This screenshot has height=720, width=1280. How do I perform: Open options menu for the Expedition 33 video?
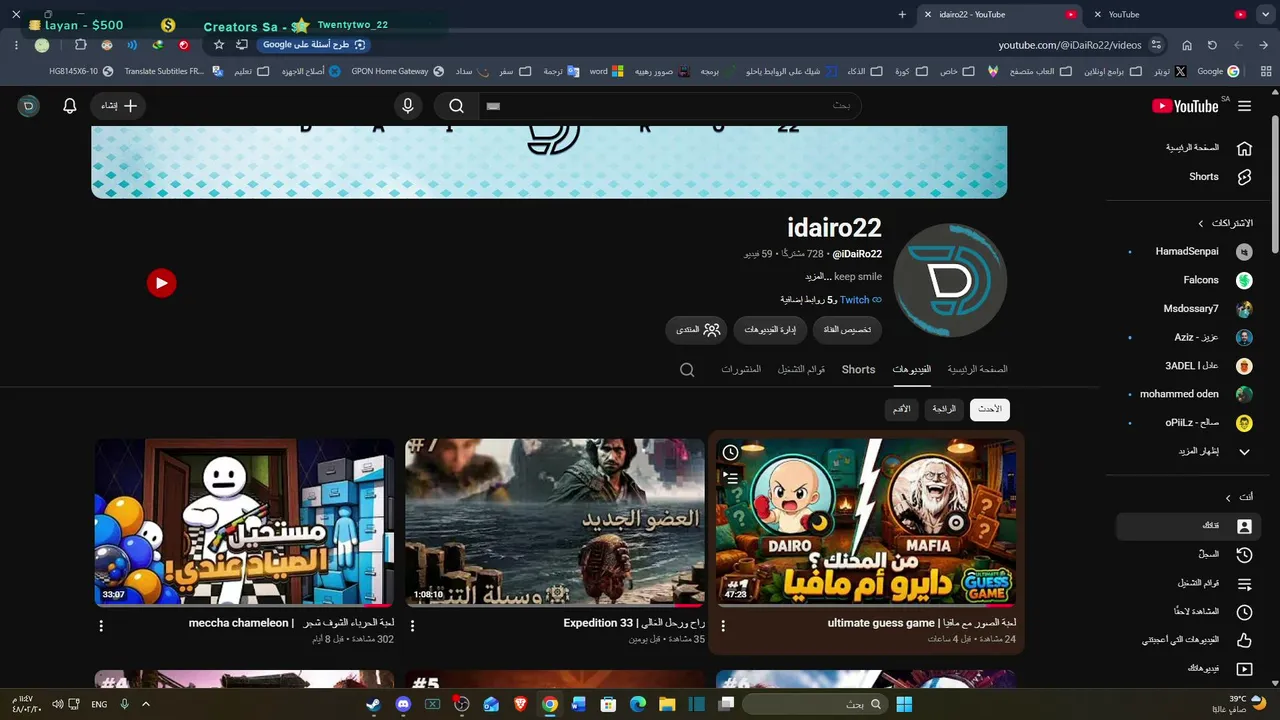[x=412, y=626]
